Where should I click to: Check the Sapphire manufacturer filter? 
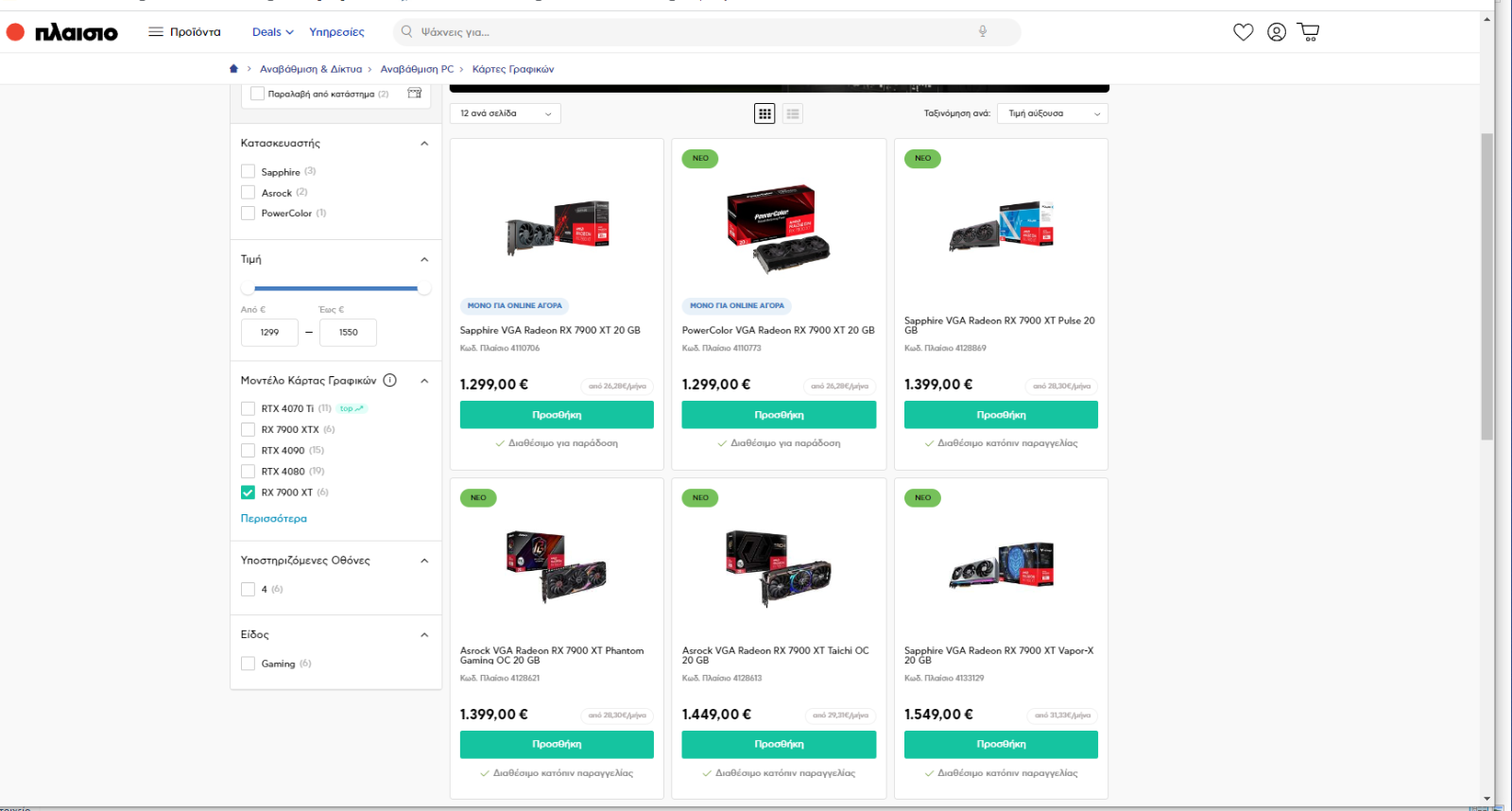point(248,172)
